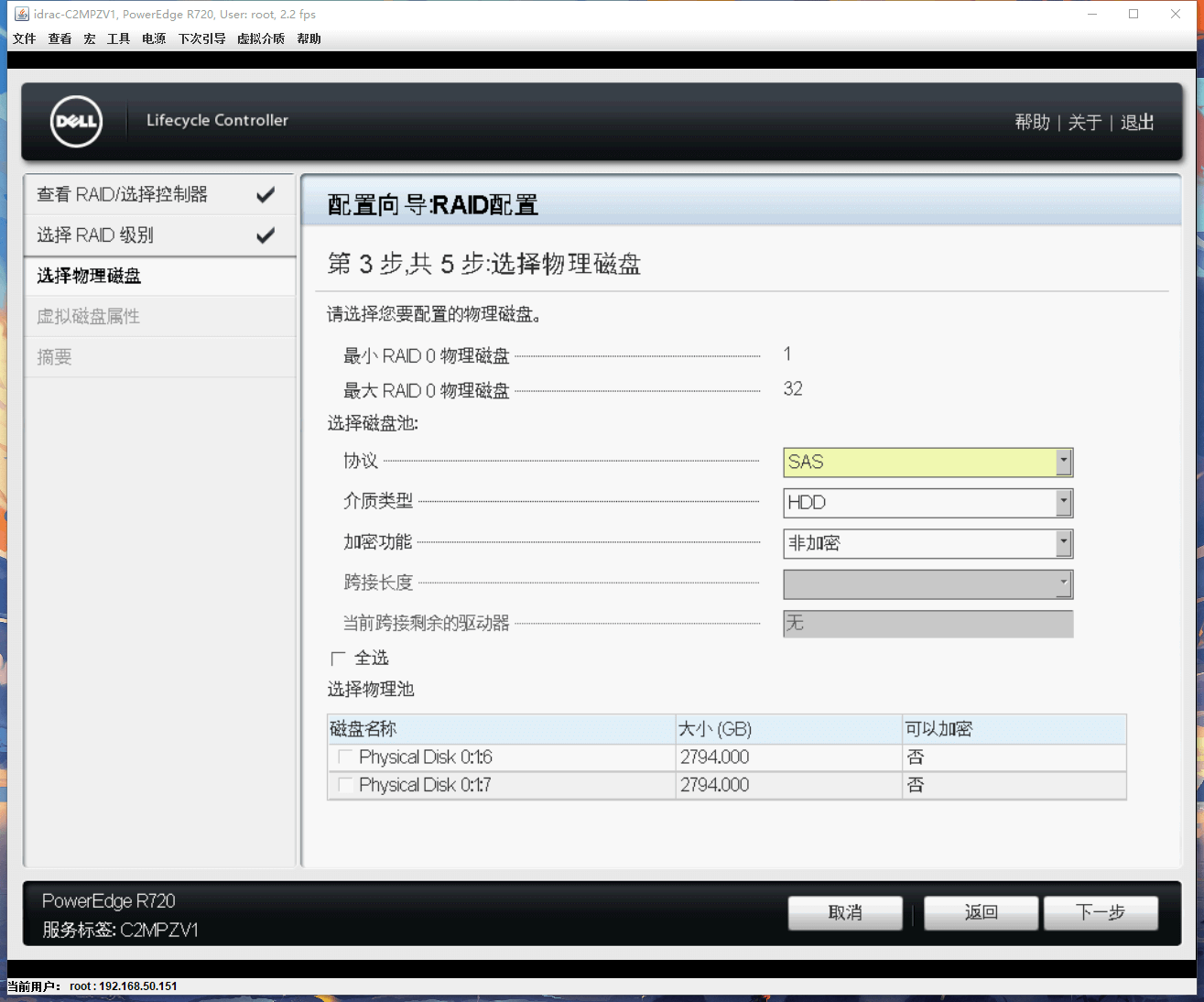
Task: Open the 介质类型 HDD dropdown
Action: pyautogui.click(x=1063, y=502)
